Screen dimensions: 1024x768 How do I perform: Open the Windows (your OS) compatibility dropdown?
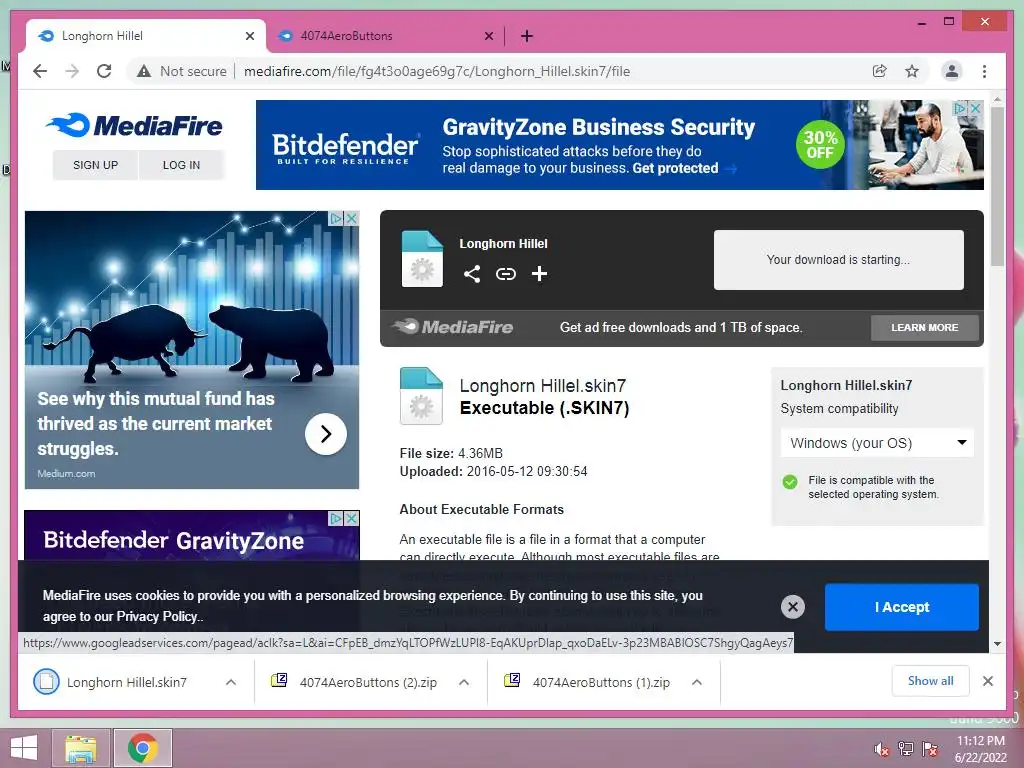877,443
